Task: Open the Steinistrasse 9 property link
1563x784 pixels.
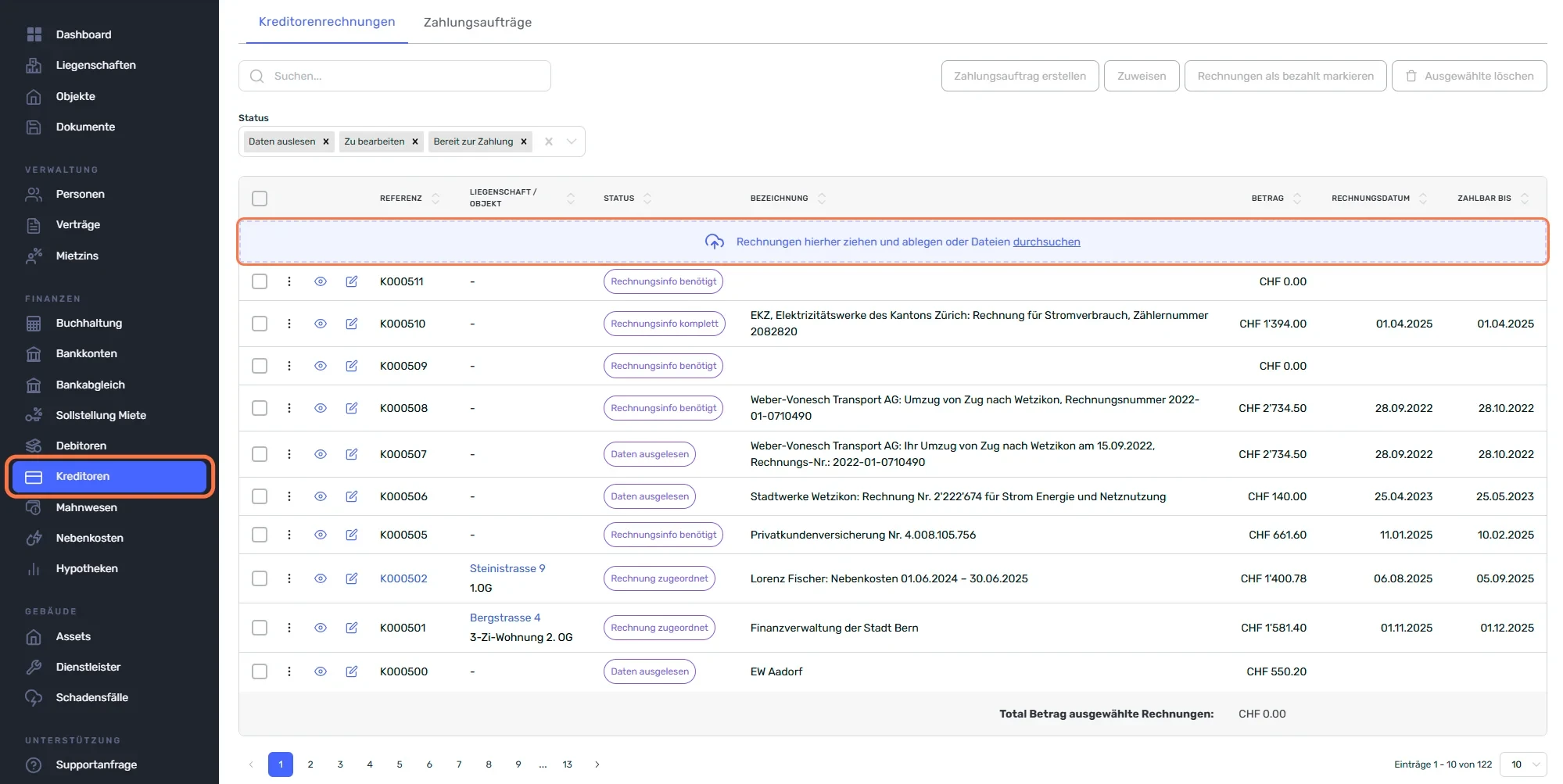Action: click(507, 568)
